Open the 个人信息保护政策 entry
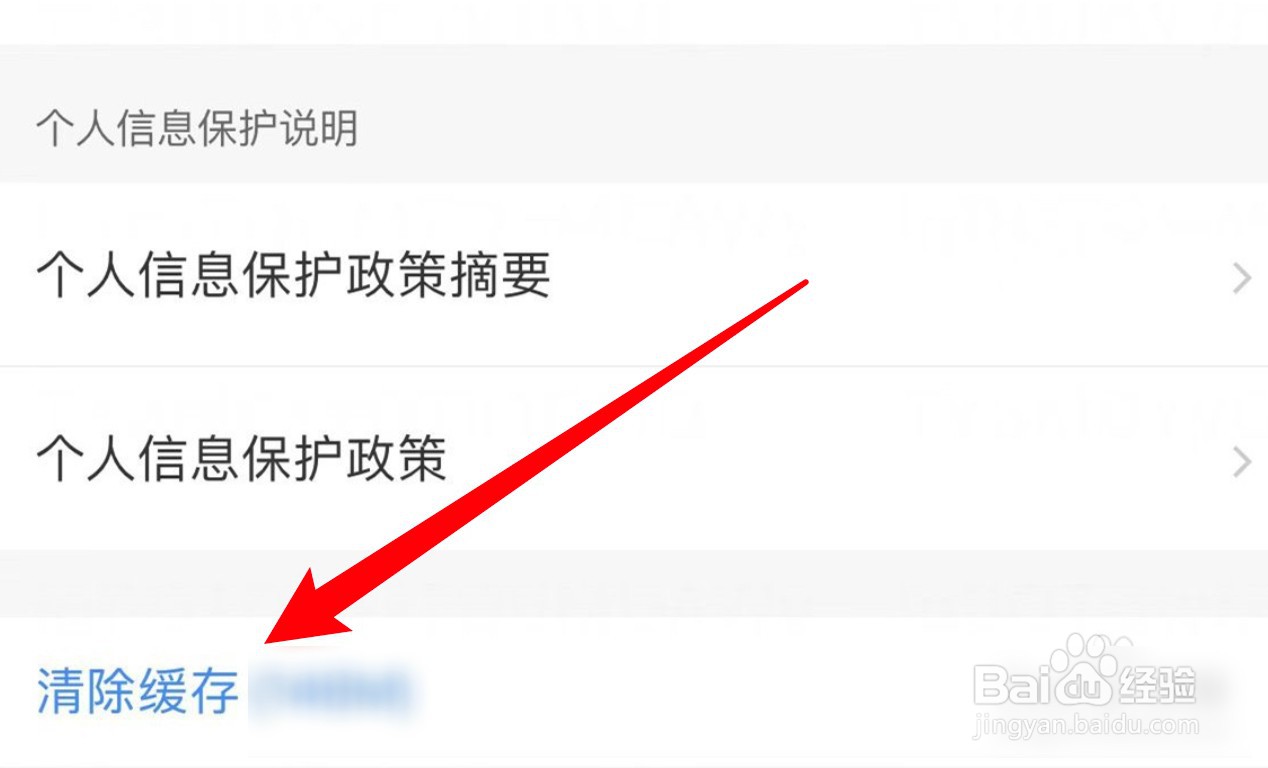The width and height of the screenshot is (1268, 768). coord(634,458)
